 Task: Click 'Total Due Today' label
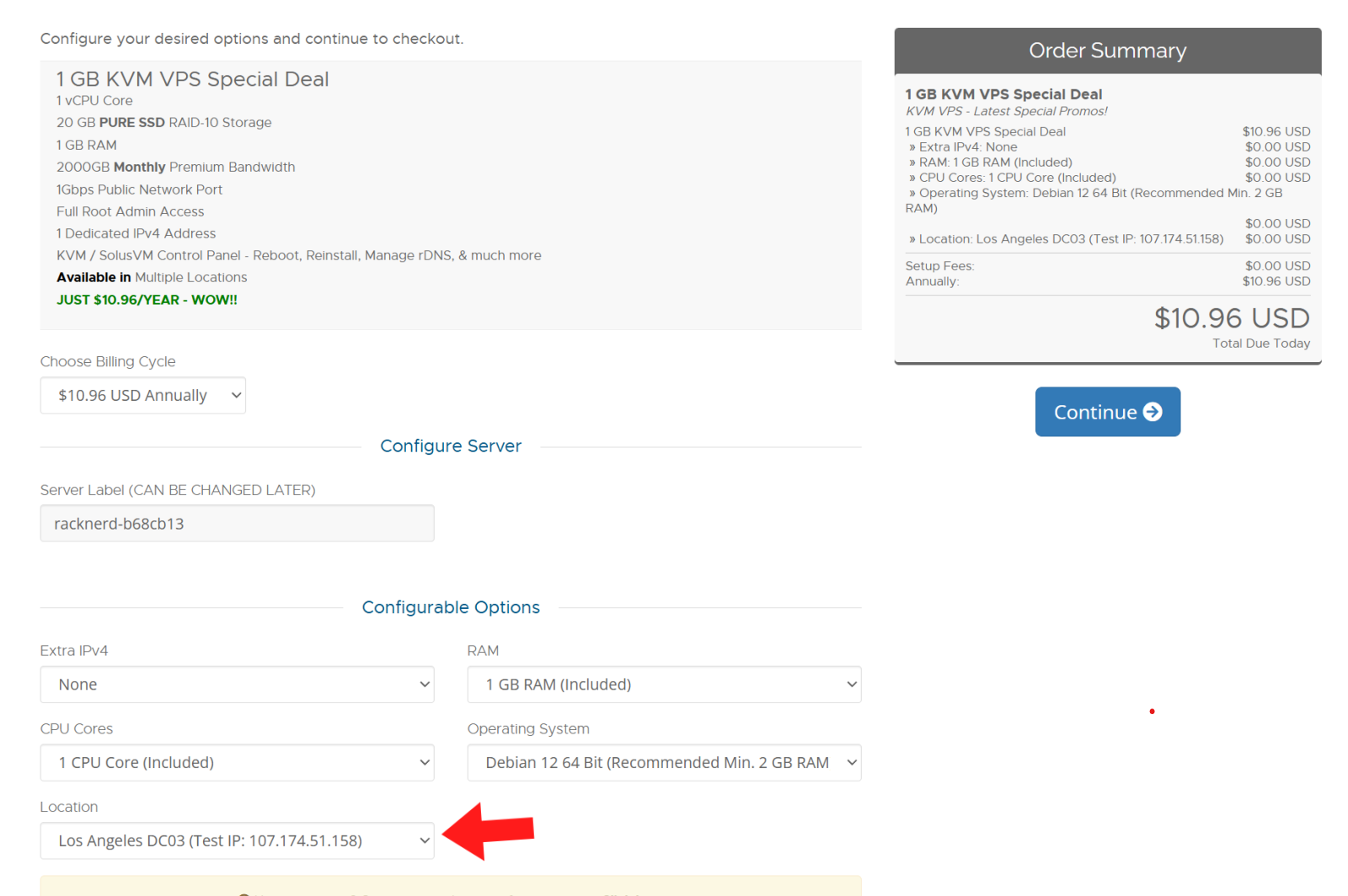tap(1261, 343)
